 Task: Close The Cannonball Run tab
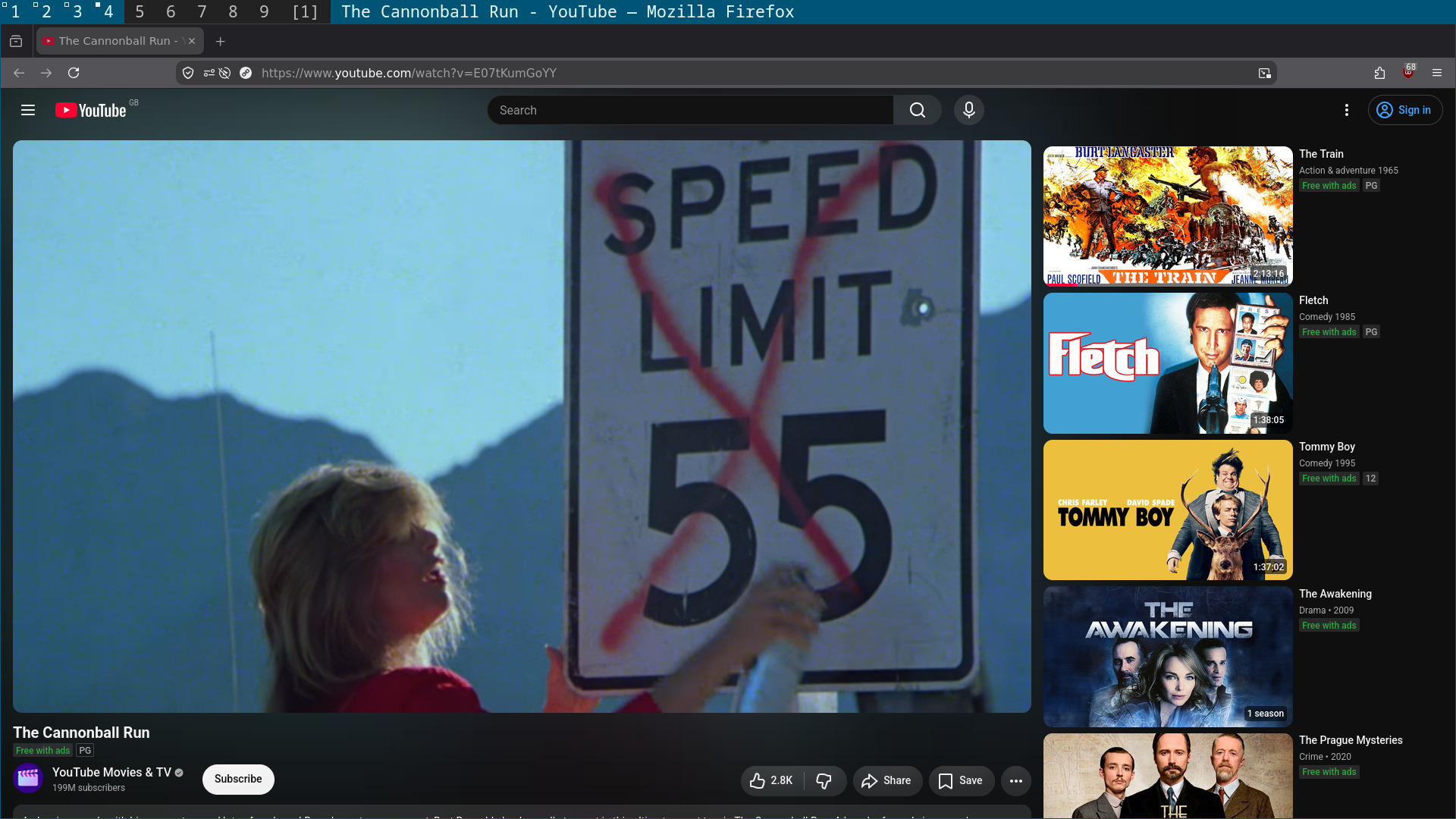[192, 41]
